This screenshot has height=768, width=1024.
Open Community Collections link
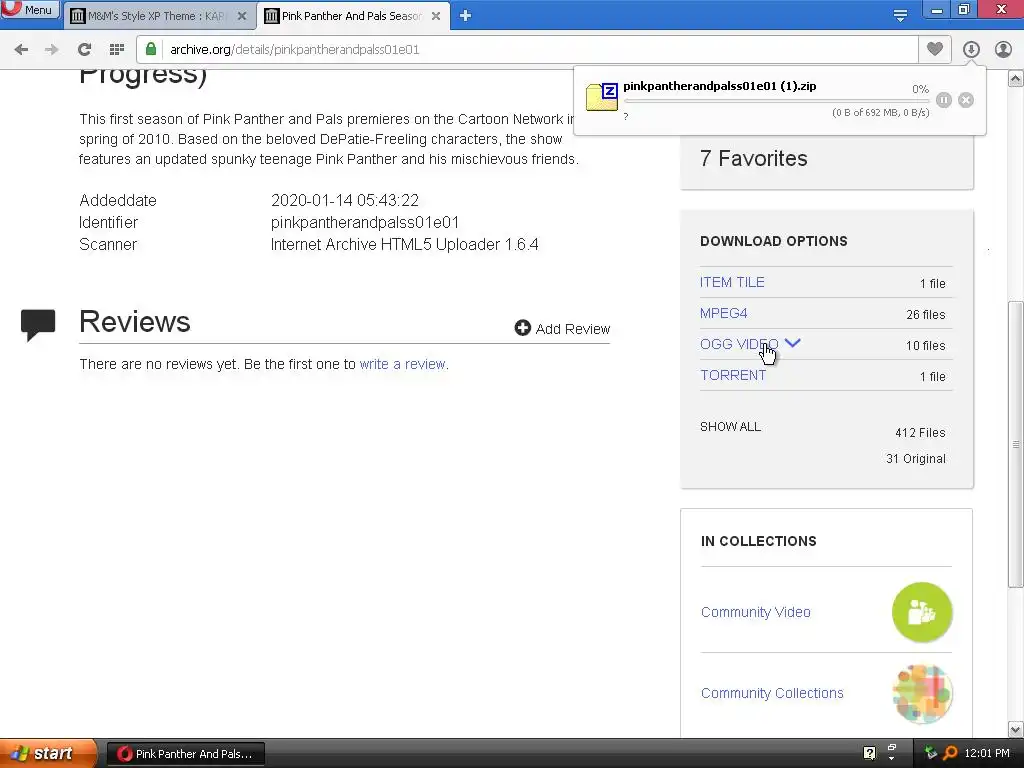pyautogui.click(x=772, y=693)
